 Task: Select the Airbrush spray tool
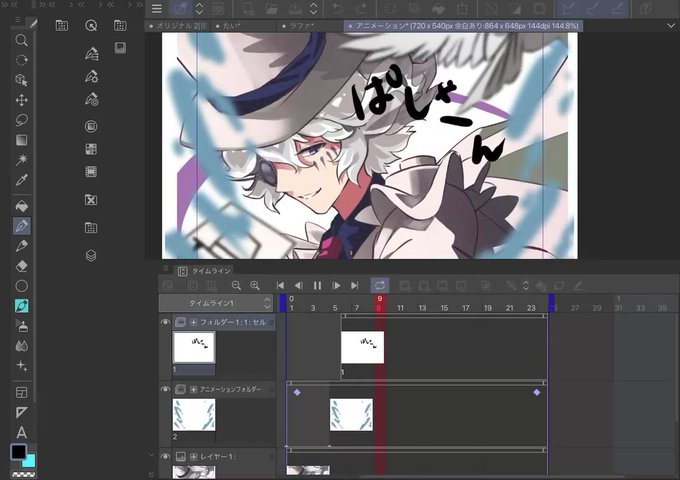tap(21, 326)
